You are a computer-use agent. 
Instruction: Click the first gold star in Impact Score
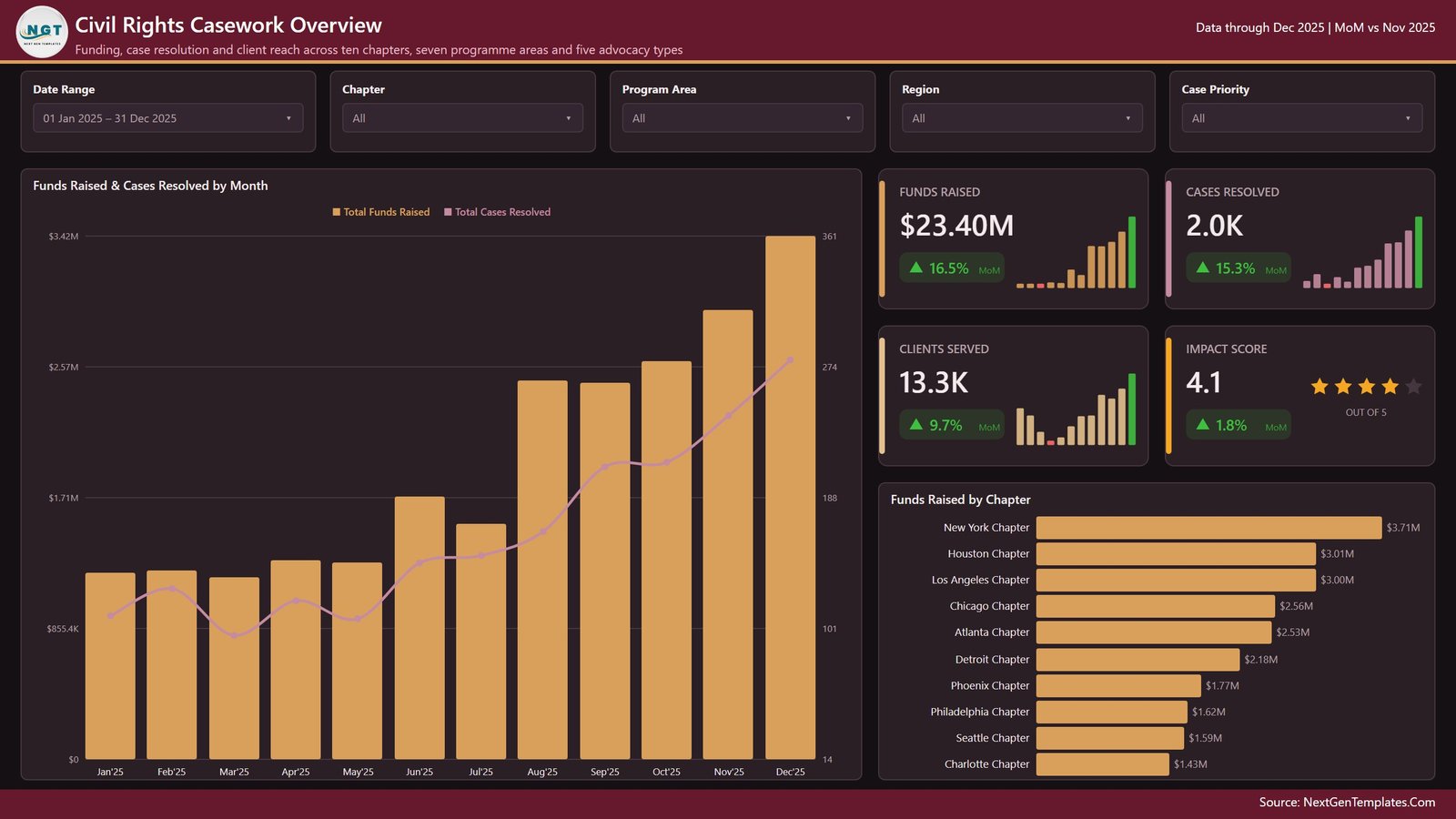1319,387
